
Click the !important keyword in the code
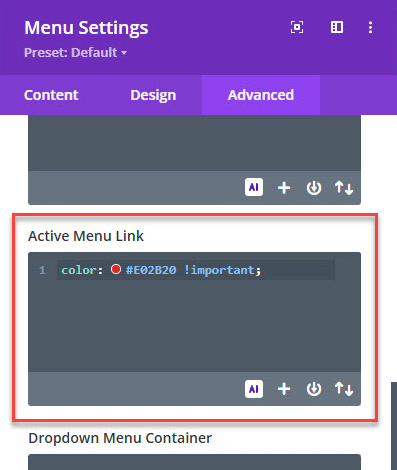click(219, 270)
